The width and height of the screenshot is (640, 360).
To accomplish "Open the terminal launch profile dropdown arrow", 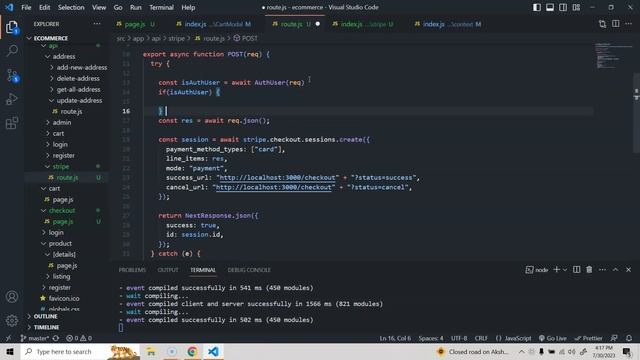I will point(565,270).
